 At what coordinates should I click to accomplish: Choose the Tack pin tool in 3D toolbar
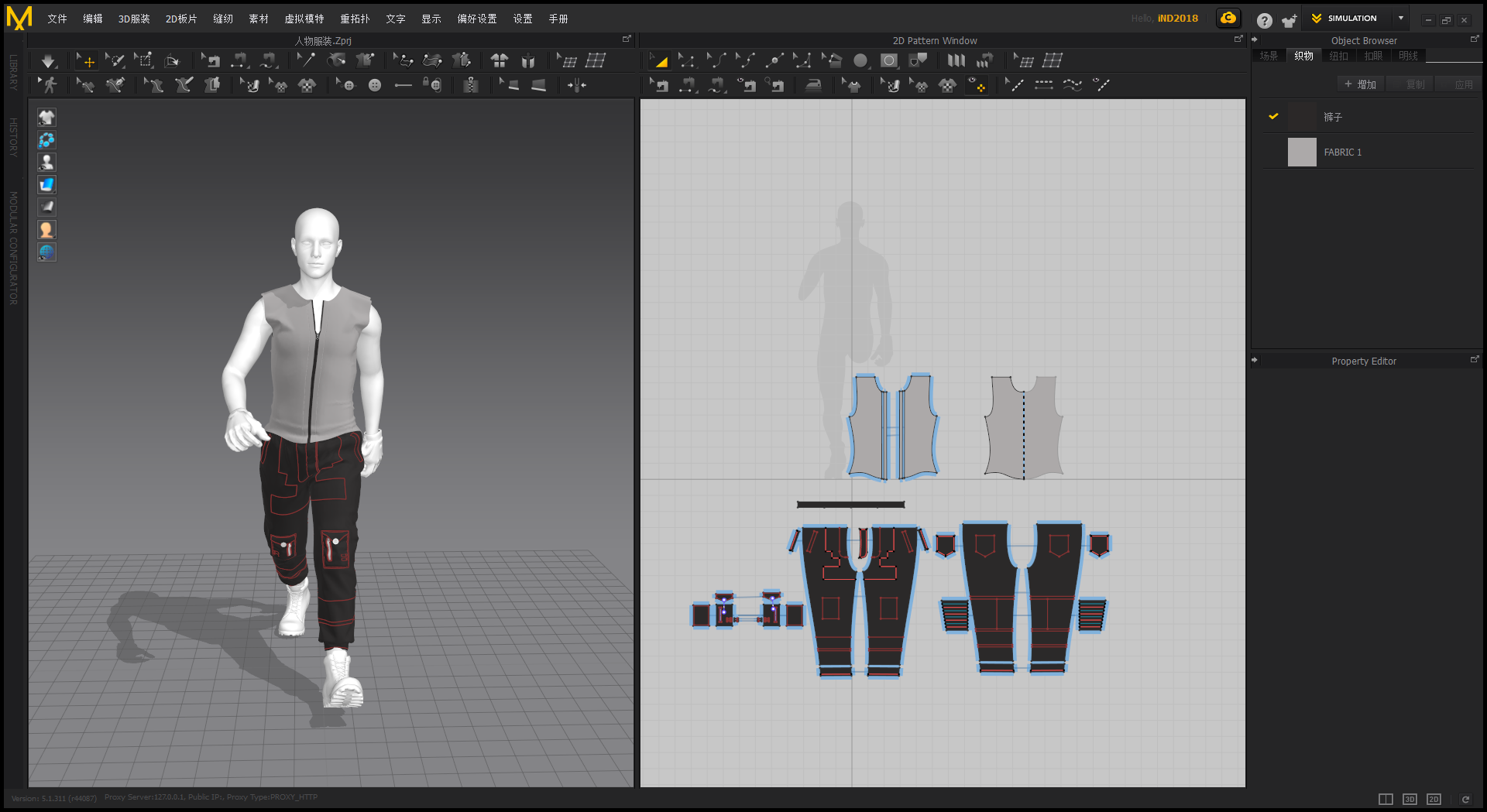pyautogui.click(x=306, y=60)
